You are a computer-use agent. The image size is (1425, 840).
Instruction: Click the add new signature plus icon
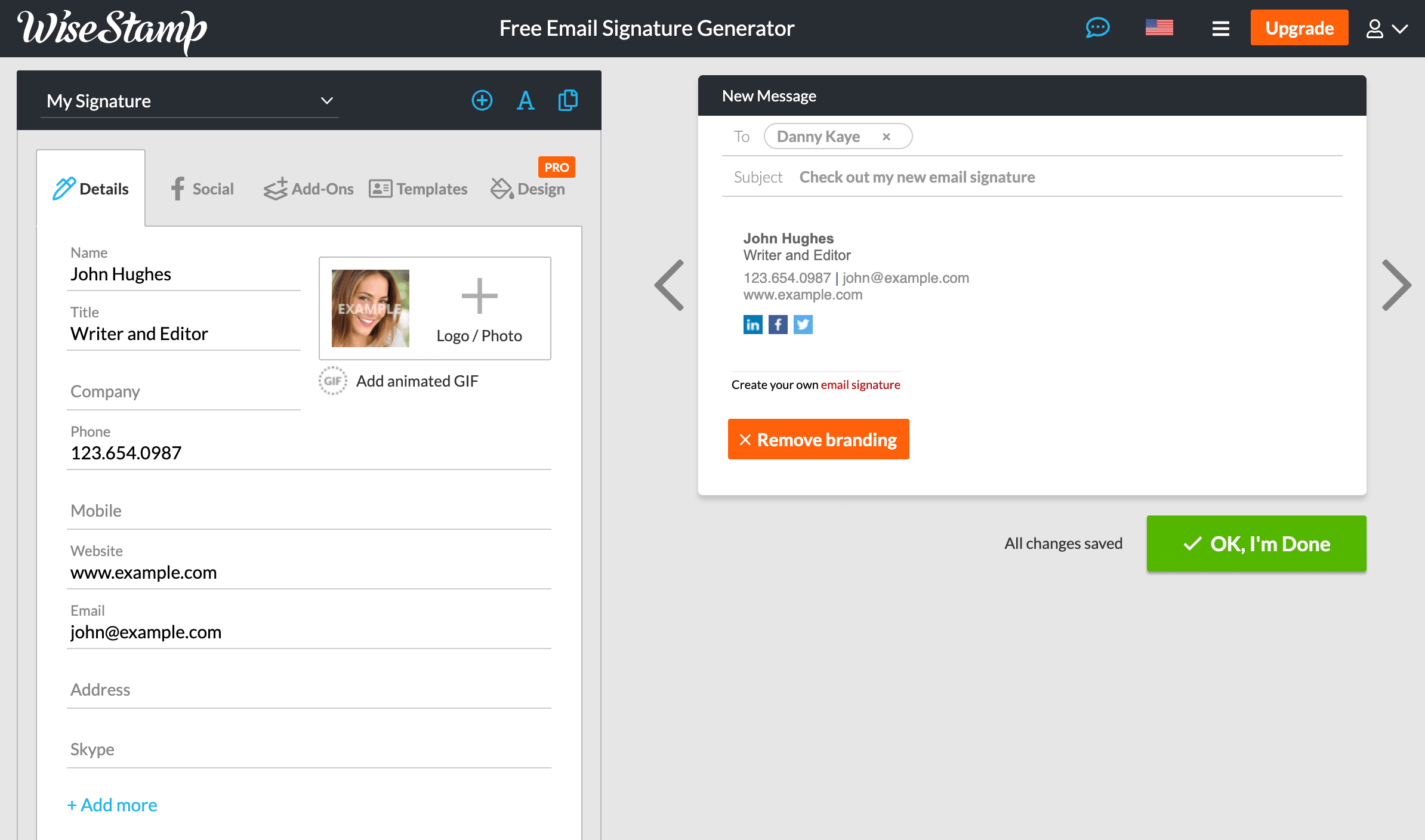click(482, 100)
